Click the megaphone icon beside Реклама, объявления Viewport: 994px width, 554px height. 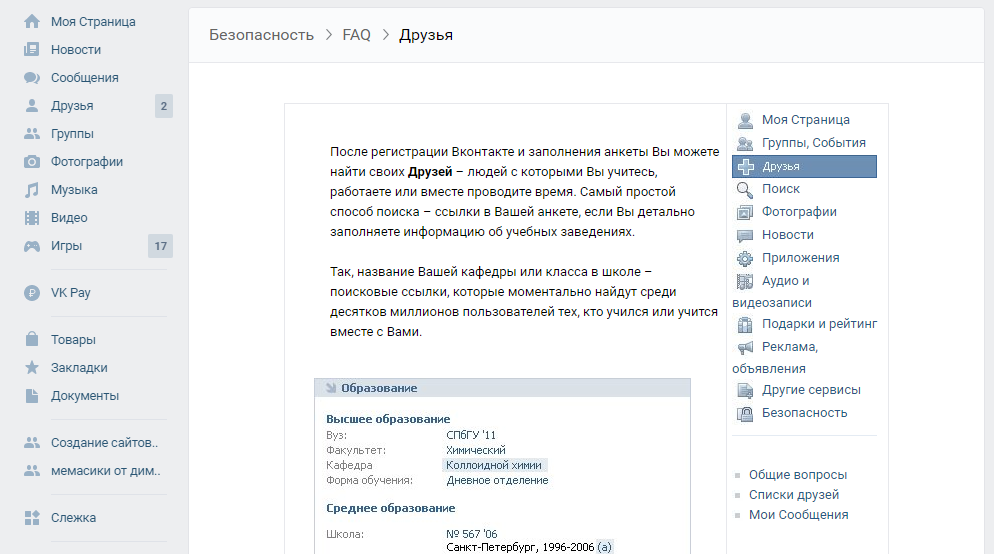(745, 347)
